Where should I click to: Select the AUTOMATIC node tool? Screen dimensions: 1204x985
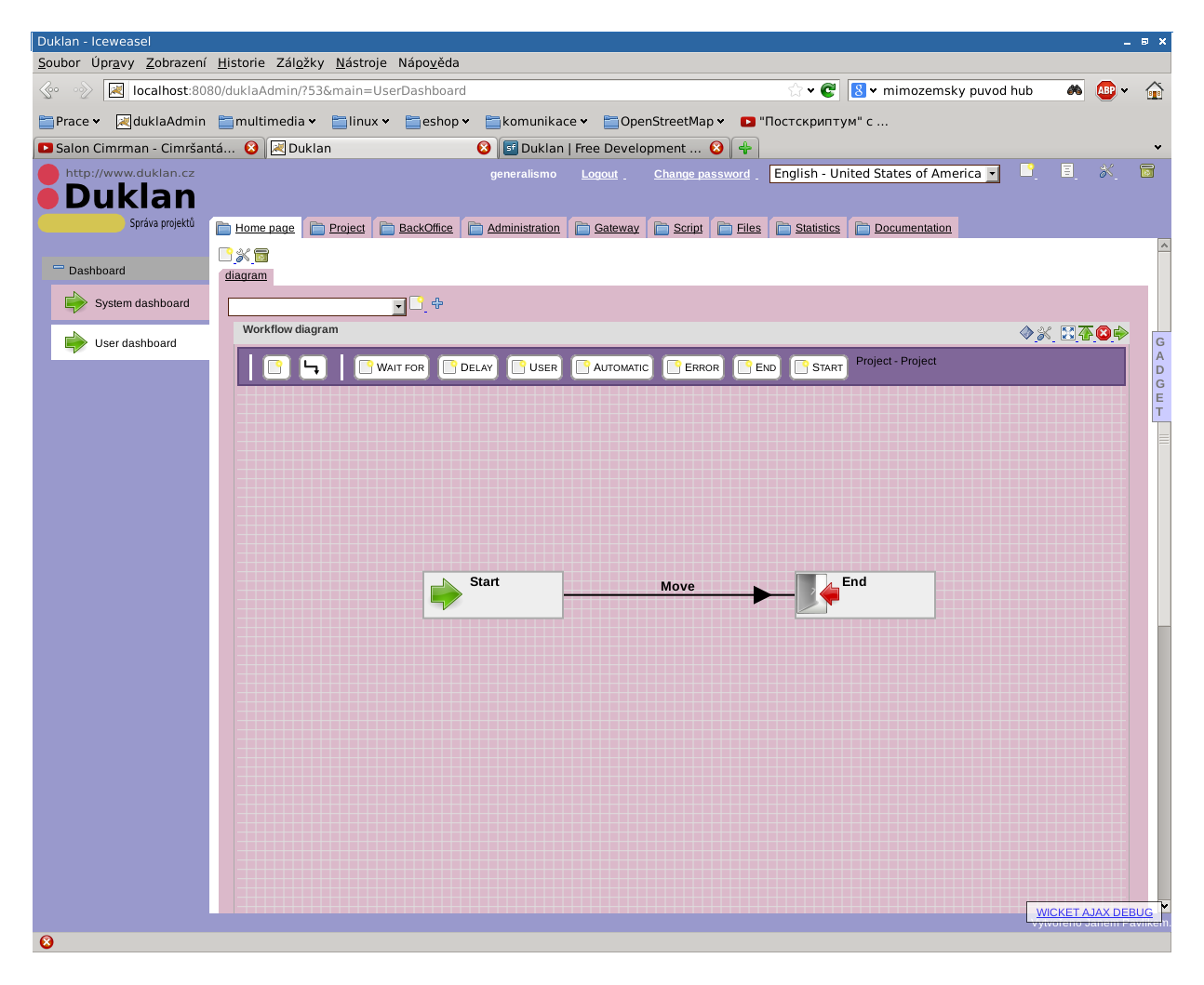611,366
